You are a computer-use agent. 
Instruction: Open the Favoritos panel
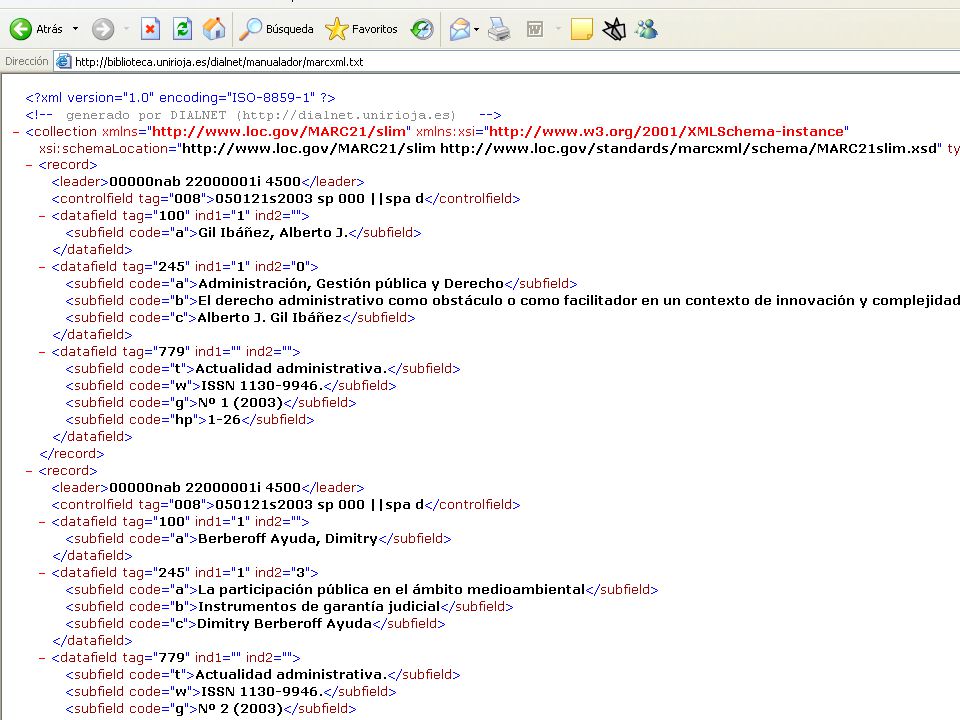coord(361,29)
